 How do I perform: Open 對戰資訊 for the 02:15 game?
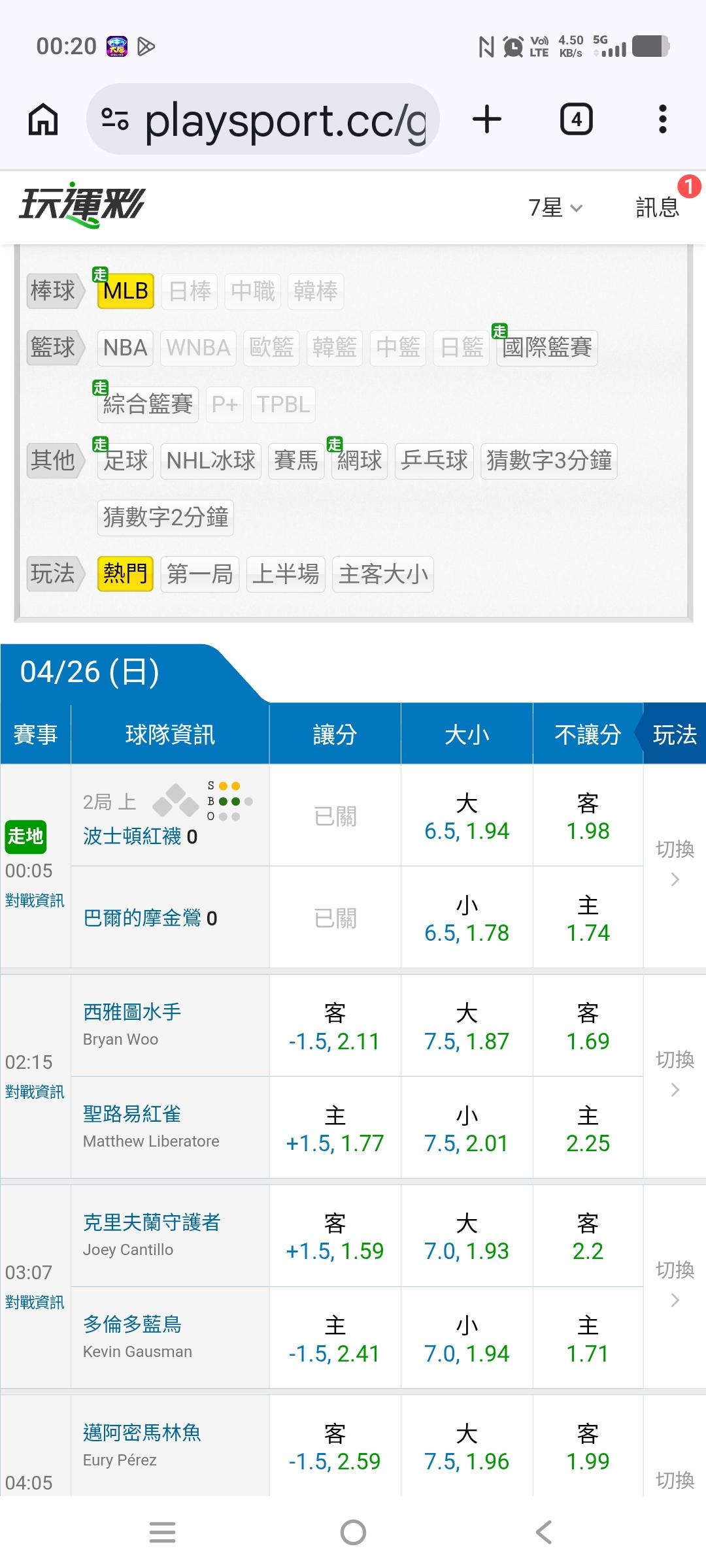tap(35, 1092)
